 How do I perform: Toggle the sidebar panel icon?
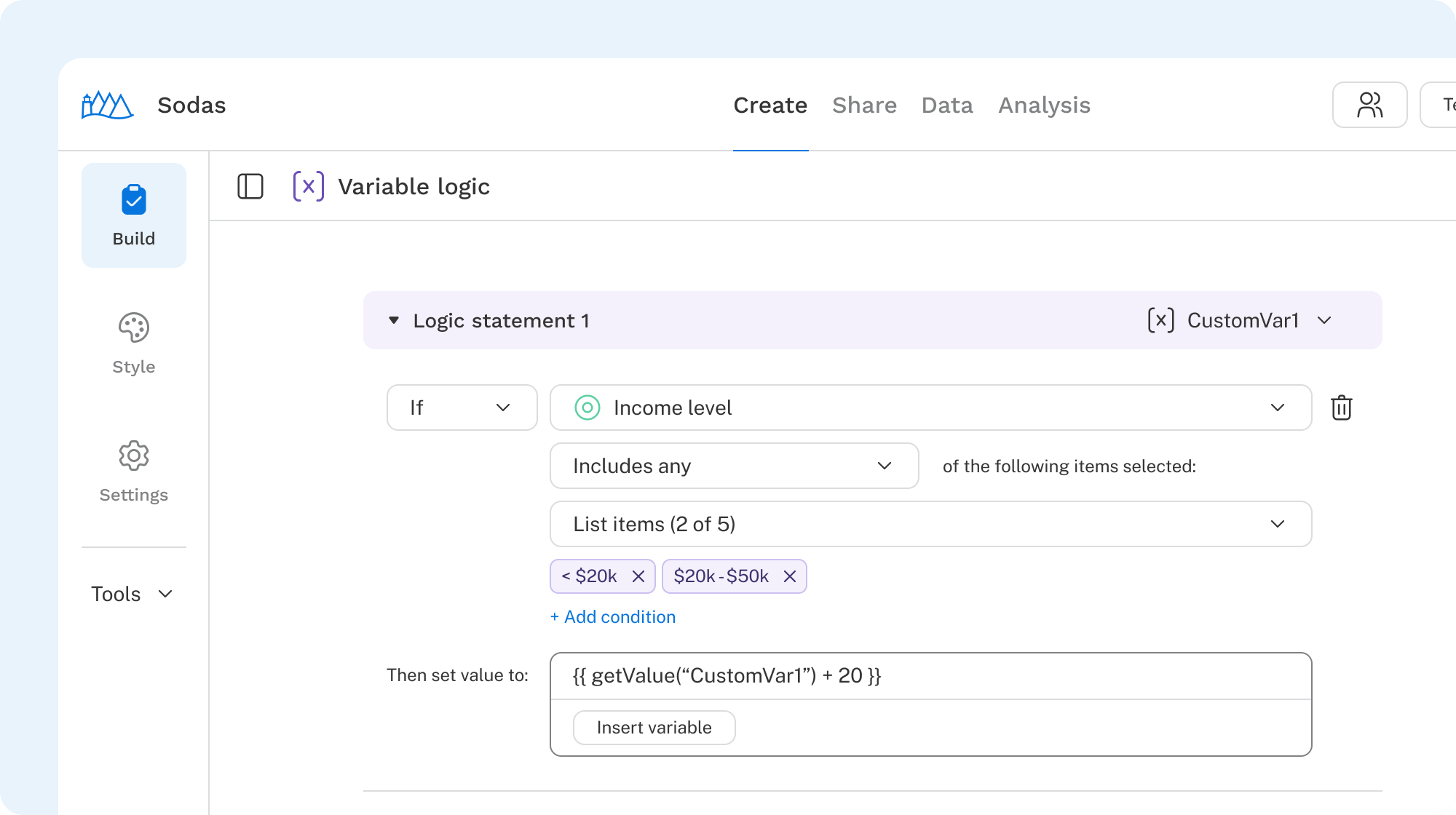250,186
